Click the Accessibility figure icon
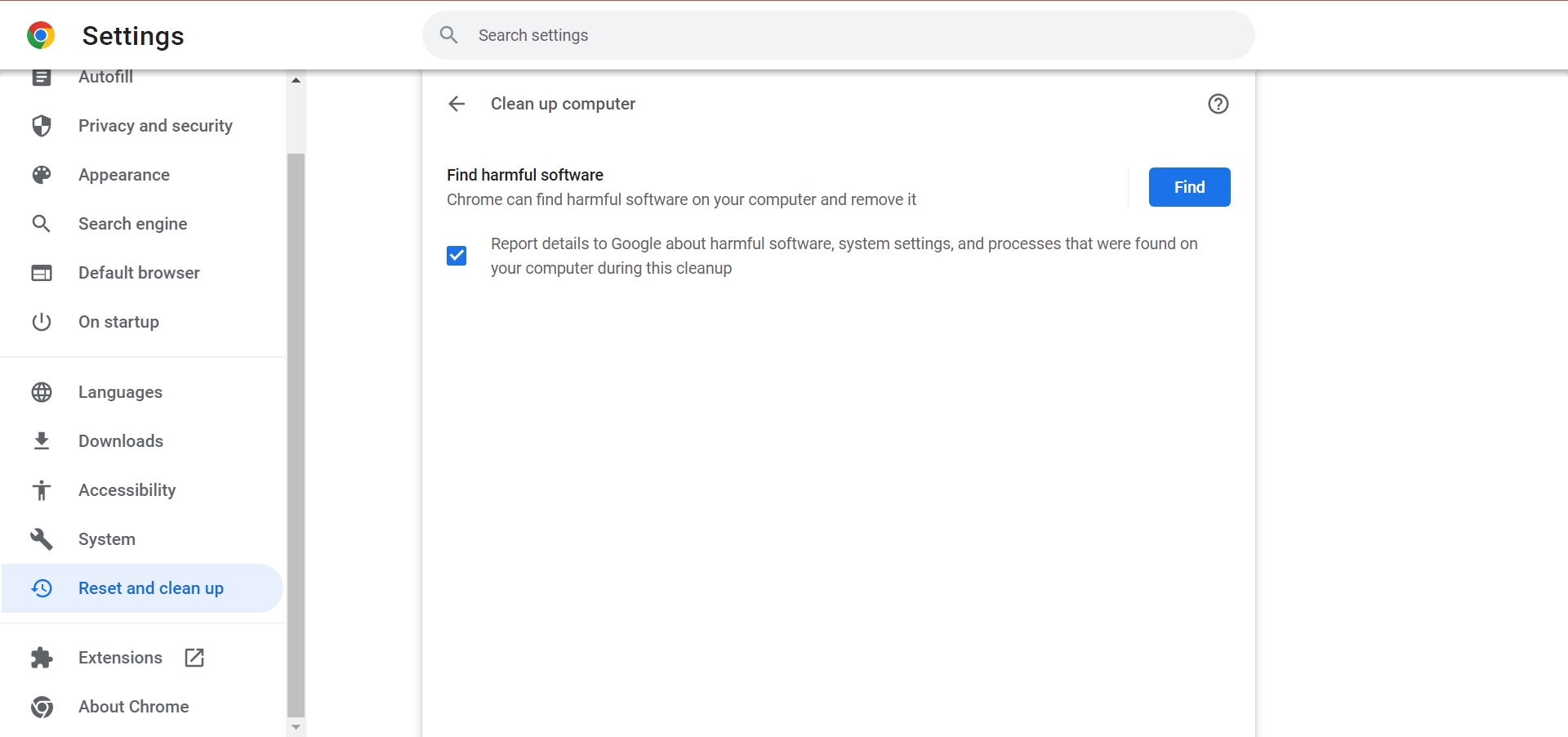Image resolution: width=1568 pixels, height=737 pixels. (x=42, y=490)
